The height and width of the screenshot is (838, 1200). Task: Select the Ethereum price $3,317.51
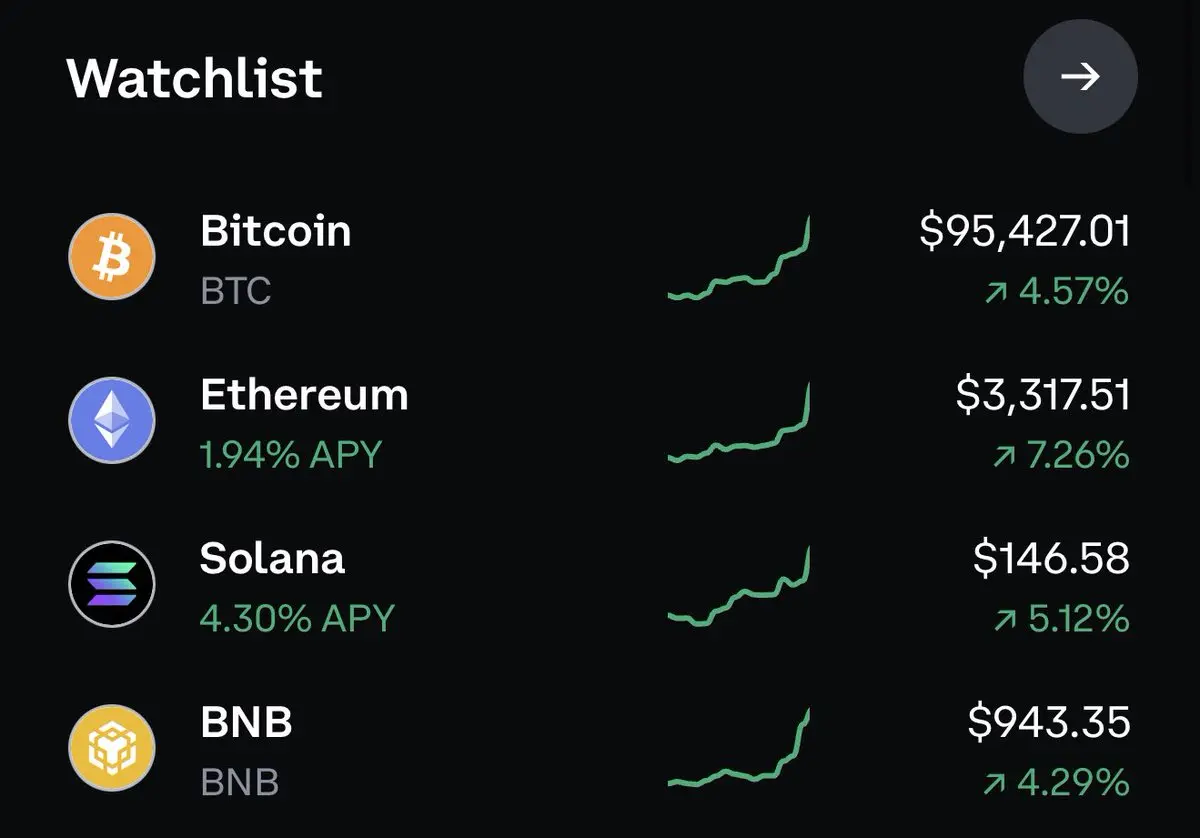point(1043,395)
